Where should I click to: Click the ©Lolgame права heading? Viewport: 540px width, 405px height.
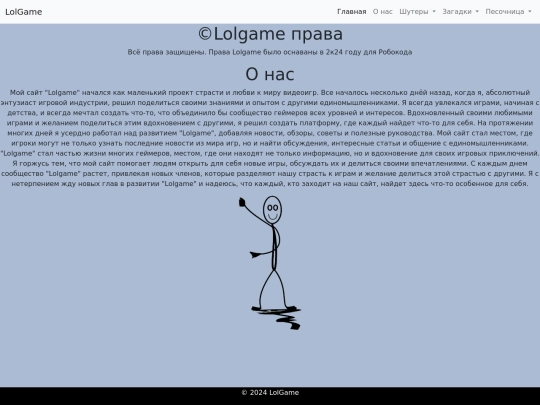click(270, 34)
